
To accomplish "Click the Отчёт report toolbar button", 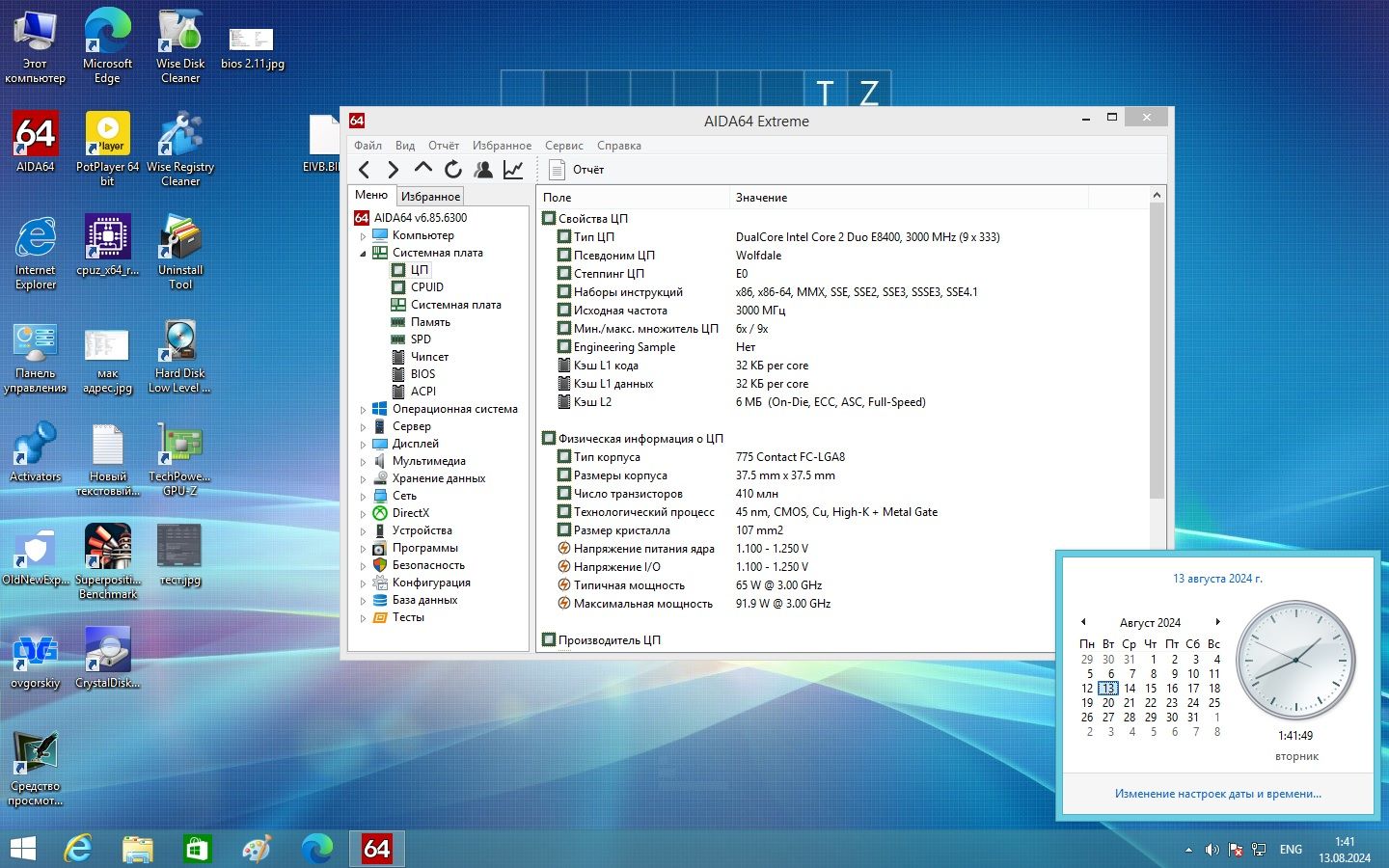I will [x=577, y=170].
